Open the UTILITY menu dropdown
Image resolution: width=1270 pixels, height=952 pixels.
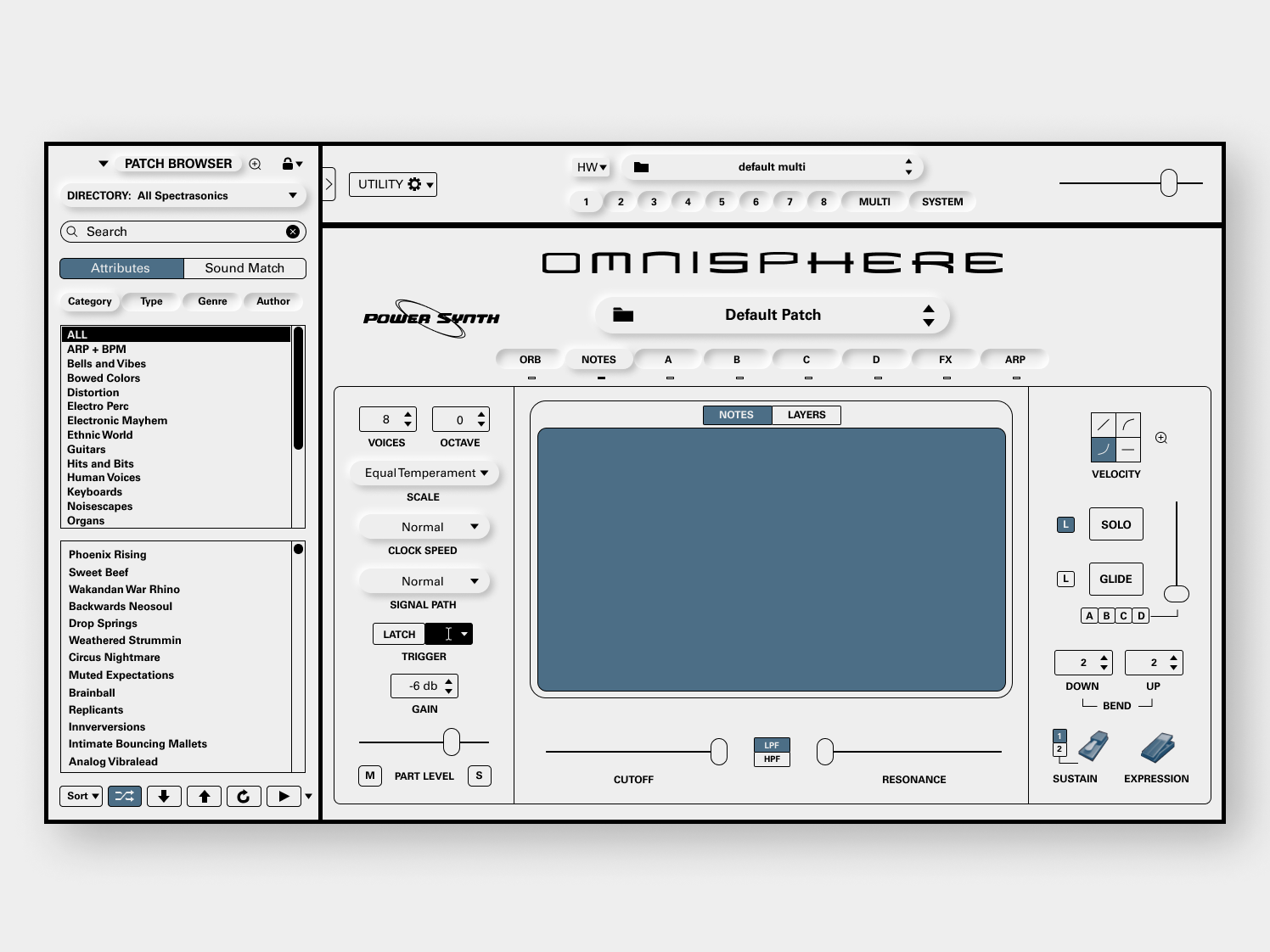393,184
